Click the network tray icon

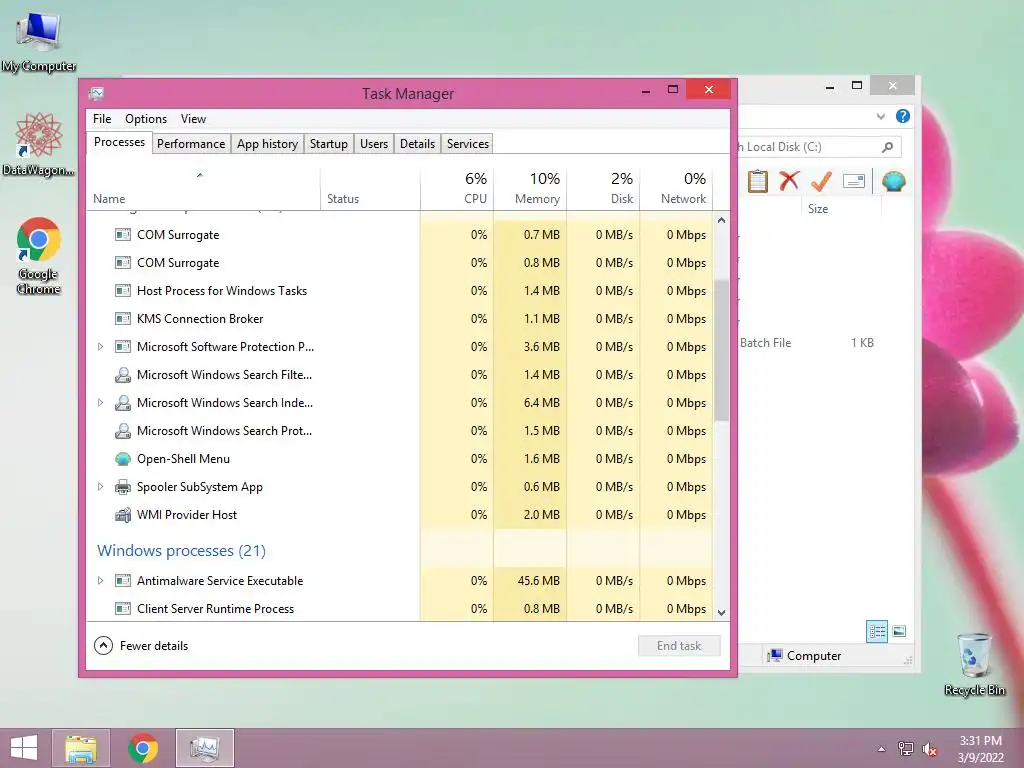(905, 749)
